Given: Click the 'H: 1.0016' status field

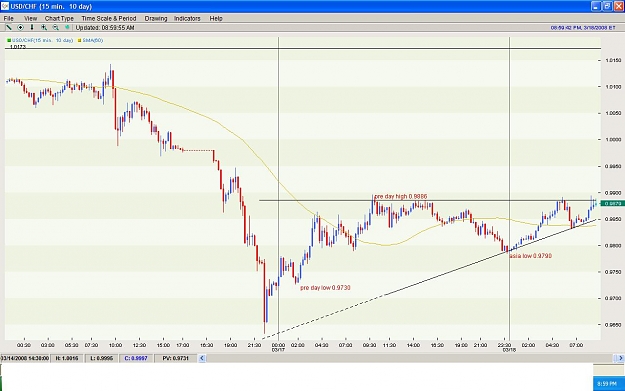Looking at the screenshot, I should (x=67, y=358).
